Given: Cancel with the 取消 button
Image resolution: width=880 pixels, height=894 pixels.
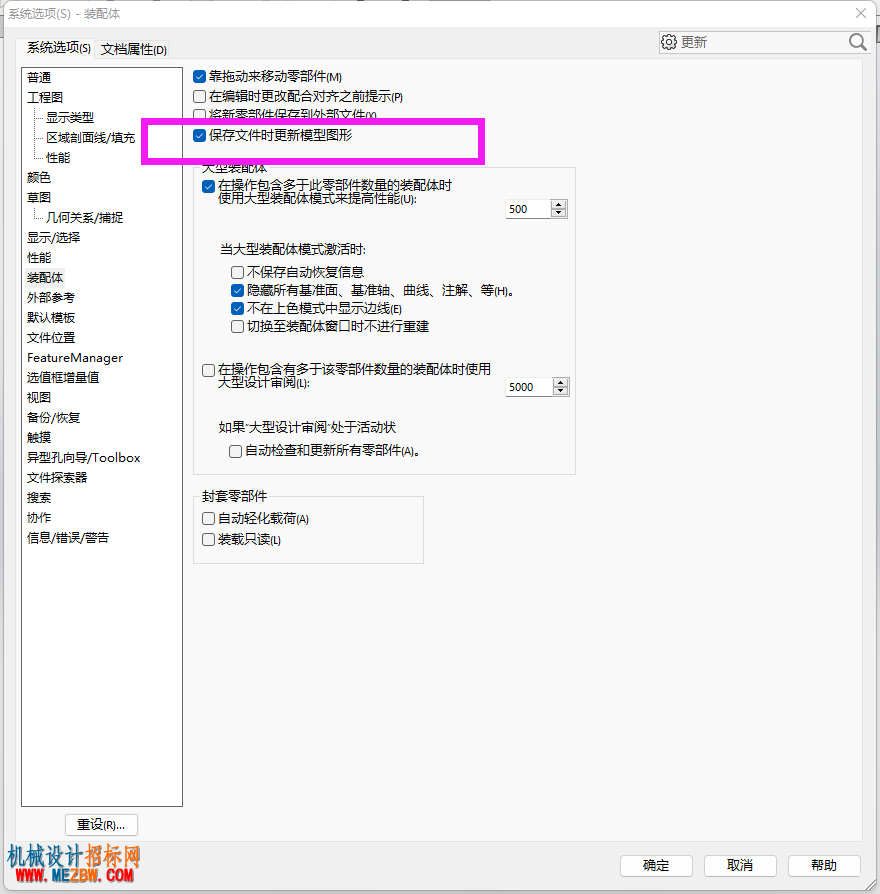Looking at the screenshot, I should pyautogui.click(x=740, y=865).
